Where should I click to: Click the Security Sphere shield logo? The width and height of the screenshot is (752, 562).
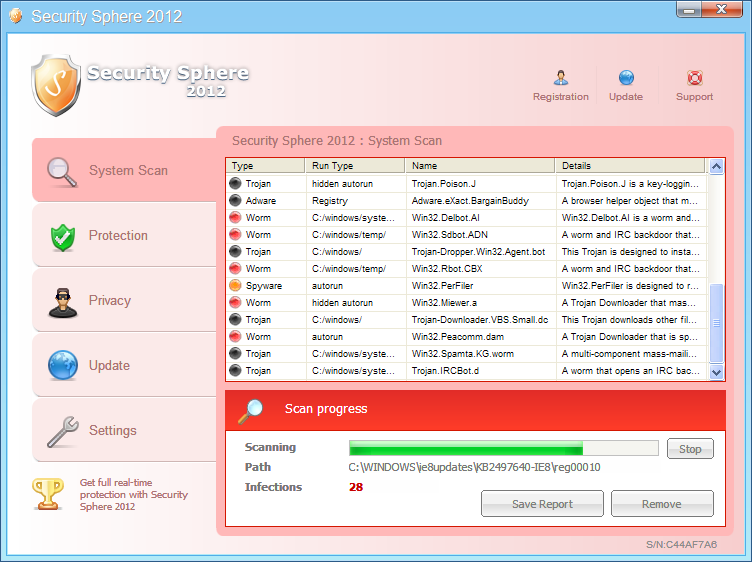56,86
